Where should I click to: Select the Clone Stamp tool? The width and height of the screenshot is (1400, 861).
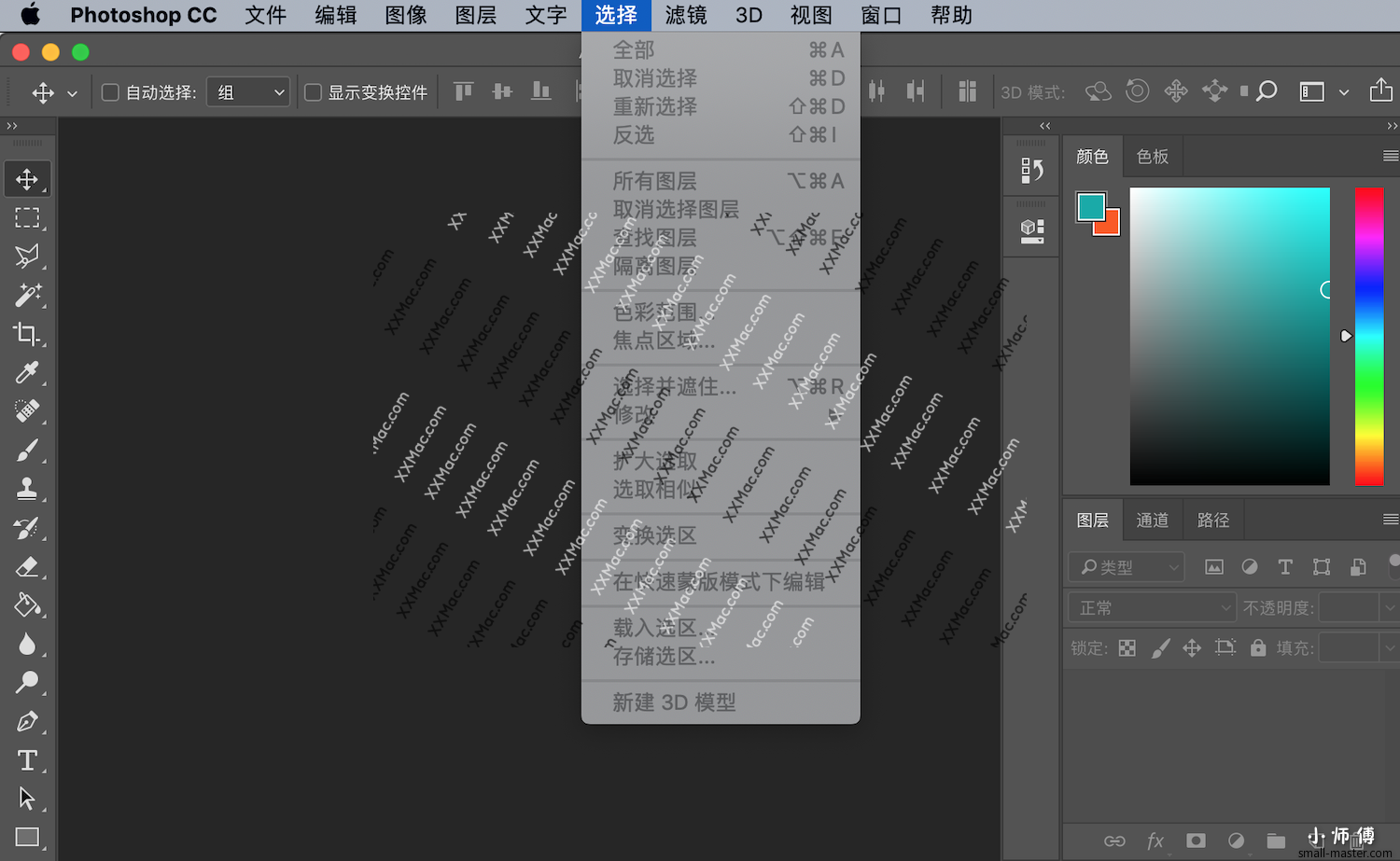click(x=27, y=489)
